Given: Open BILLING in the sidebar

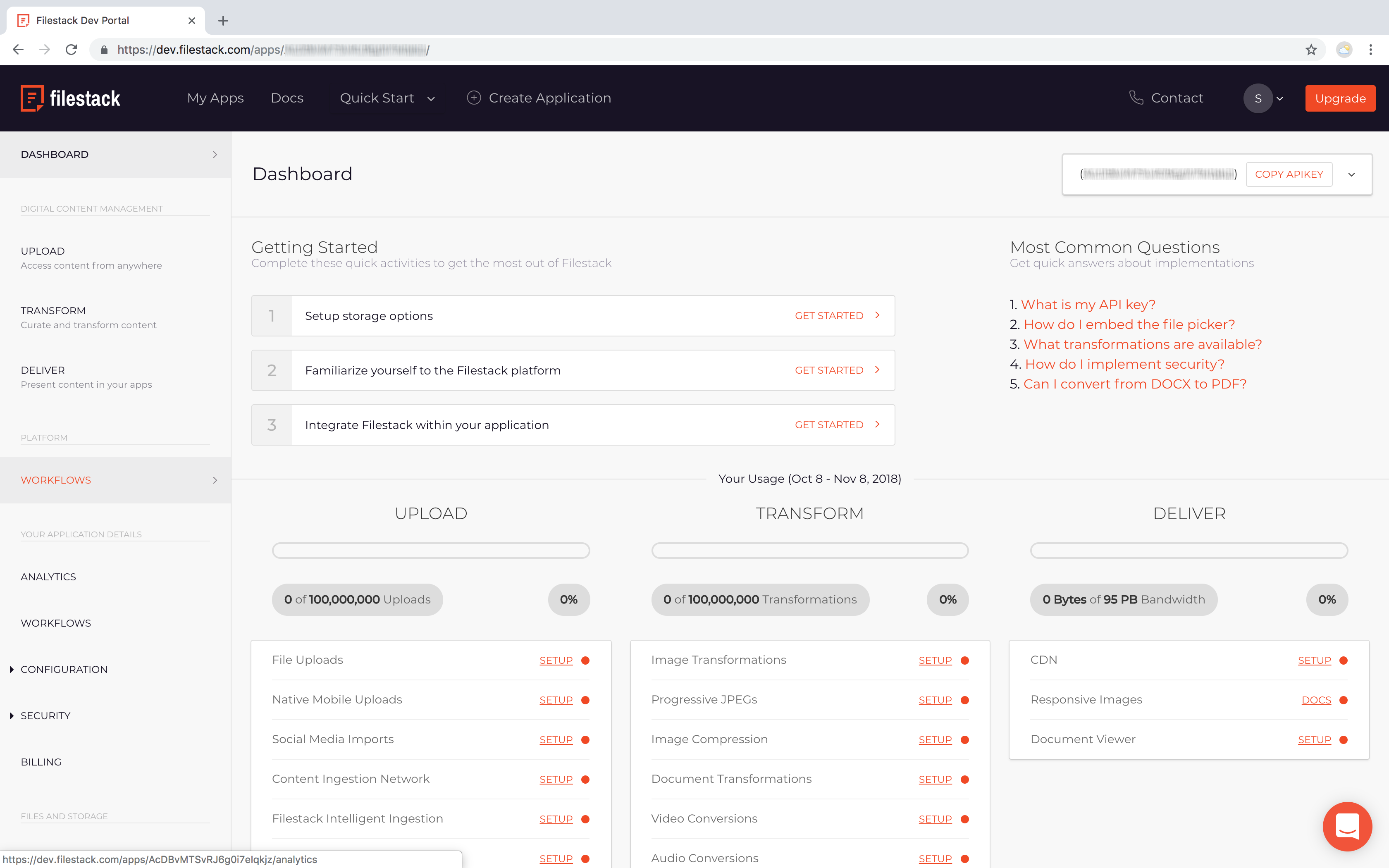Looking at the screenshot, I should tap(41, 762).
